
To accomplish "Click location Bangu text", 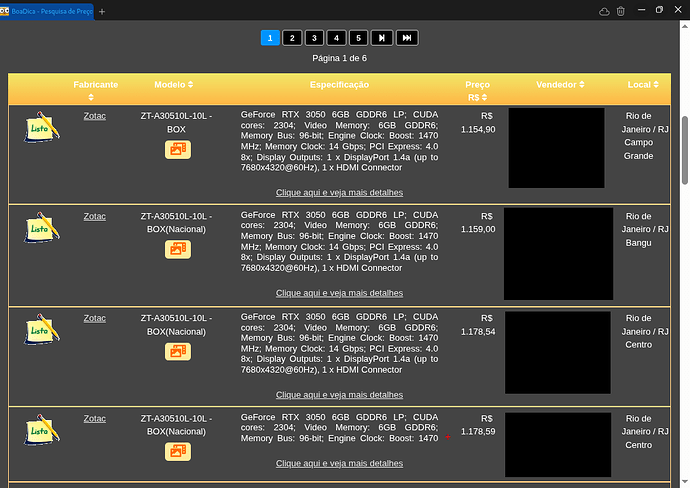I will tap(639, 243).
